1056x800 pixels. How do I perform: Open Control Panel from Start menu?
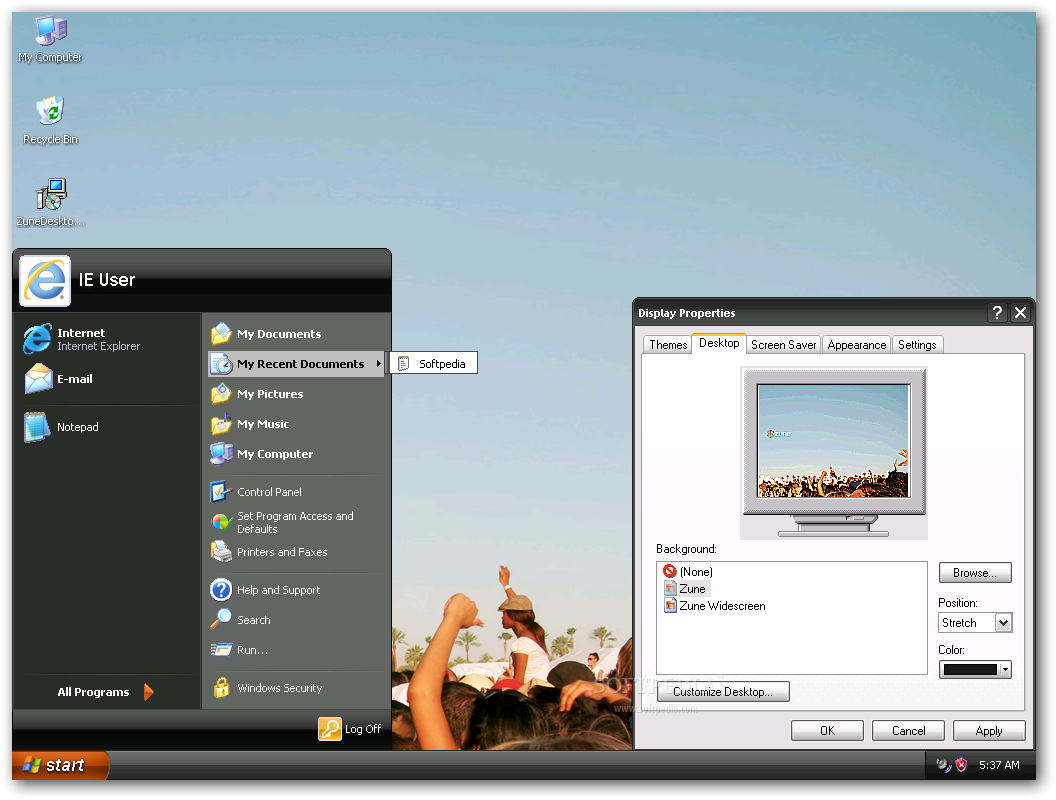(x=268, y=492)
